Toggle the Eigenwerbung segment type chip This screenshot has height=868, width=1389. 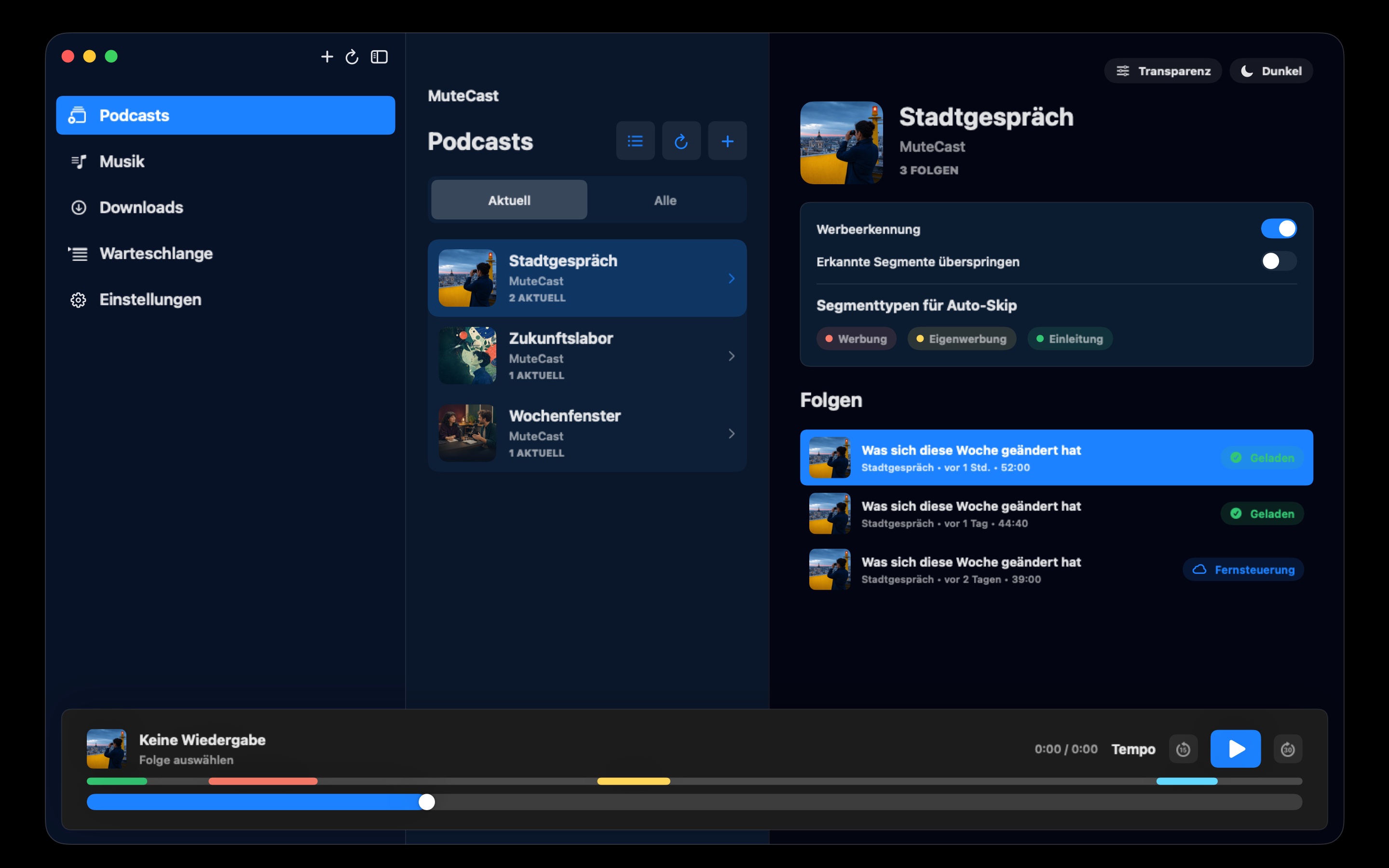point(961,339)
